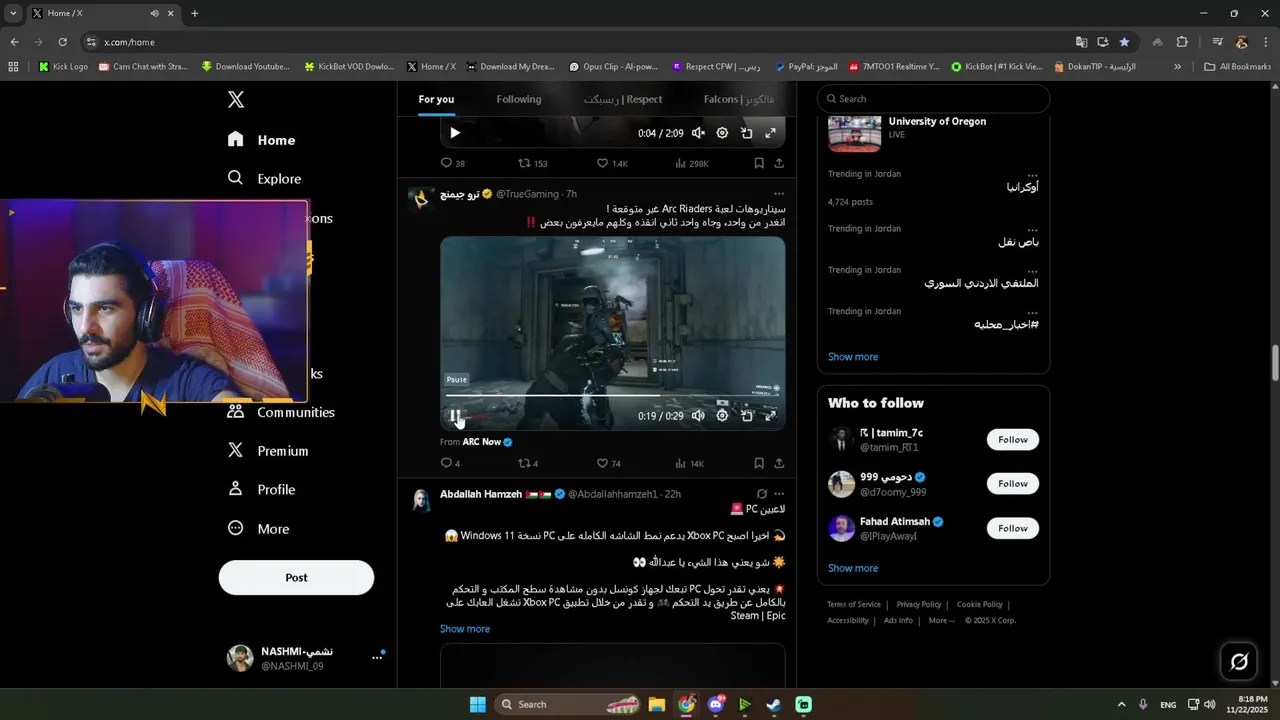Mute the Arc Raiders video
Viewport: 1280px width, 720px height.
[x=698, y=416]
